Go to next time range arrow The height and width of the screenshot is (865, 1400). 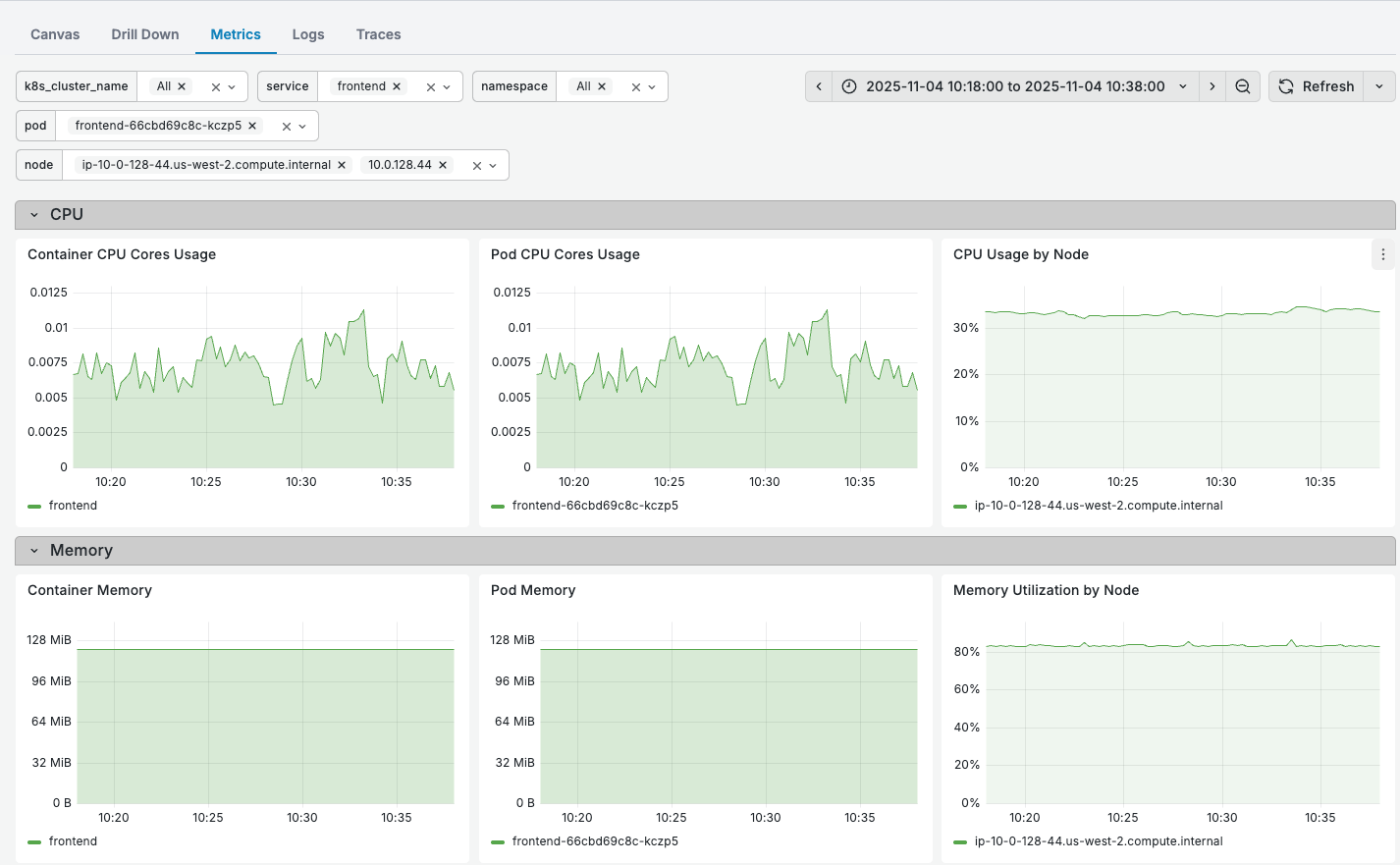[1212, 86]
